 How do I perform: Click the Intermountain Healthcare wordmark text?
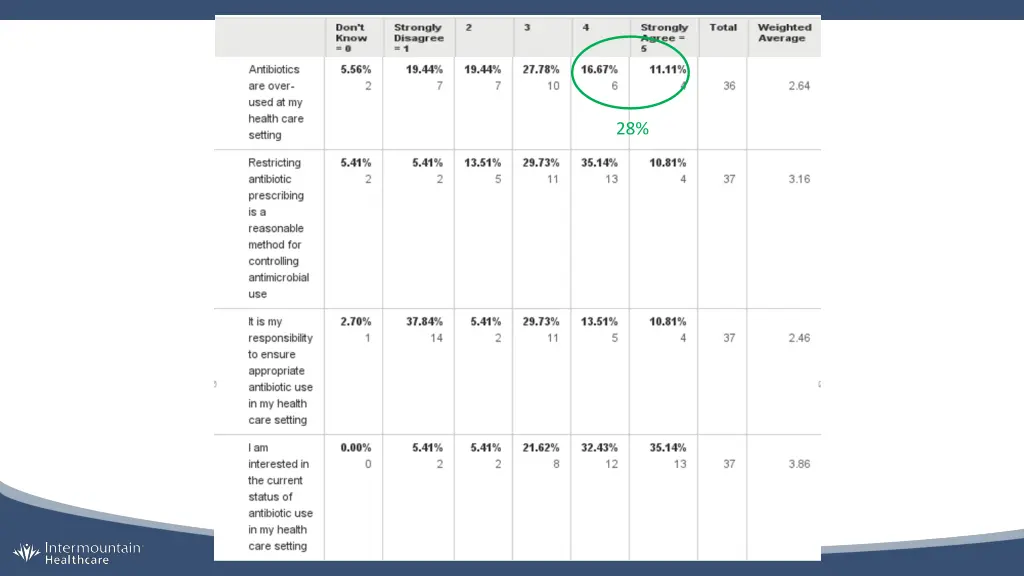(x=93, y=553)
